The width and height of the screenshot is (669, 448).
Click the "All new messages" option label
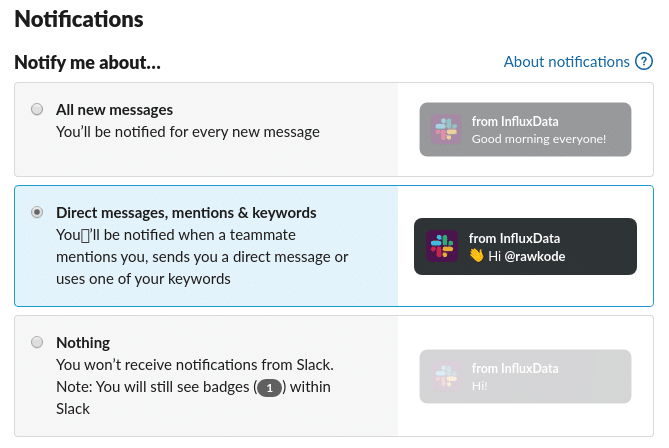point(114,109)
